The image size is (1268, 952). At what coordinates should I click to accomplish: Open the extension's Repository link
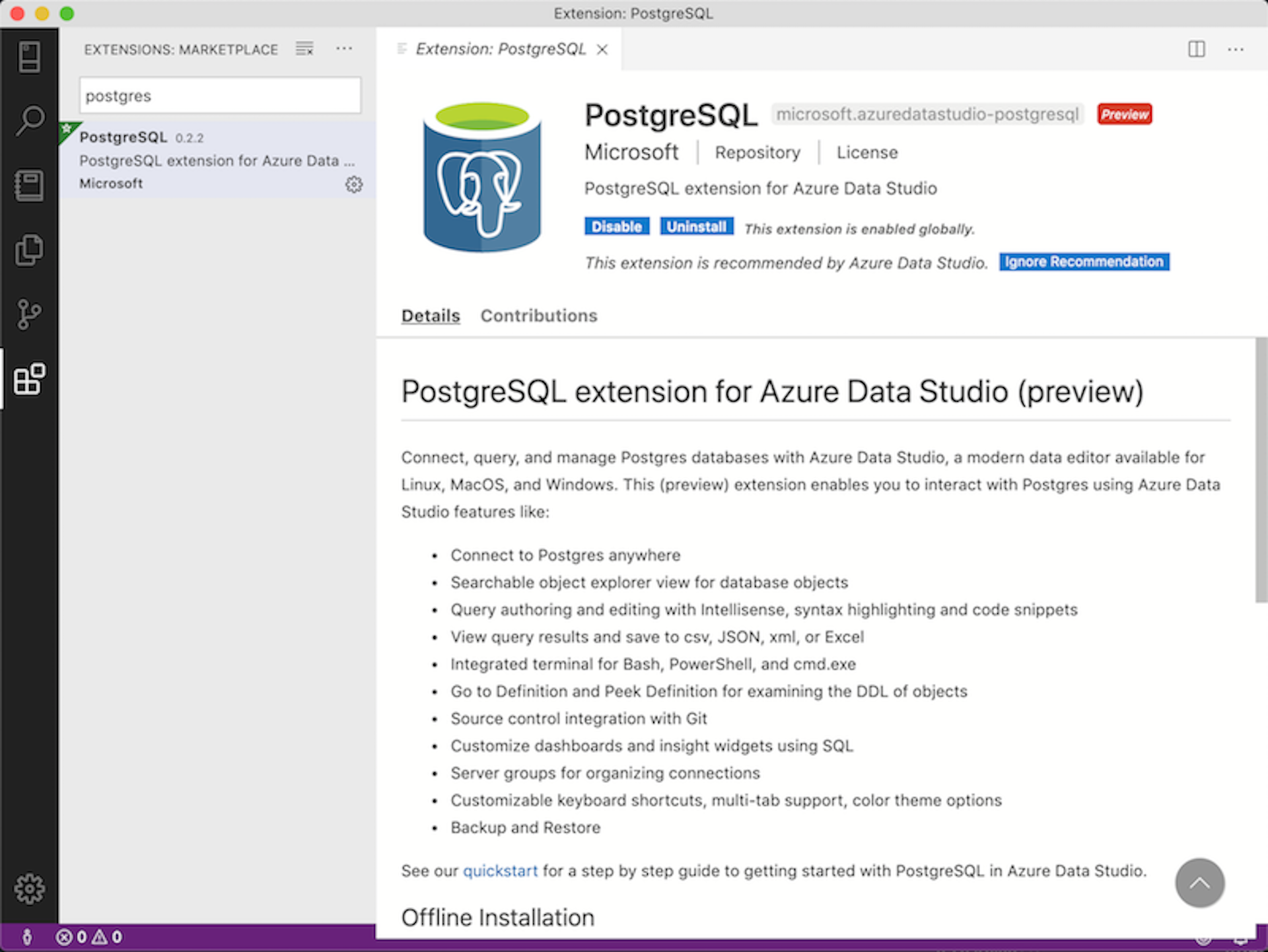pos(757,152)
